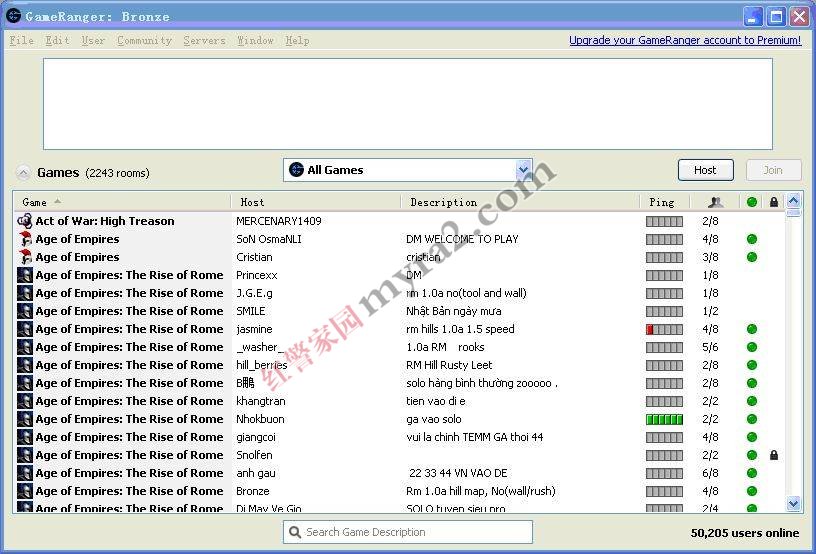Click Rise of Rome icon in Nhokbuon row

tap(25, 419)
